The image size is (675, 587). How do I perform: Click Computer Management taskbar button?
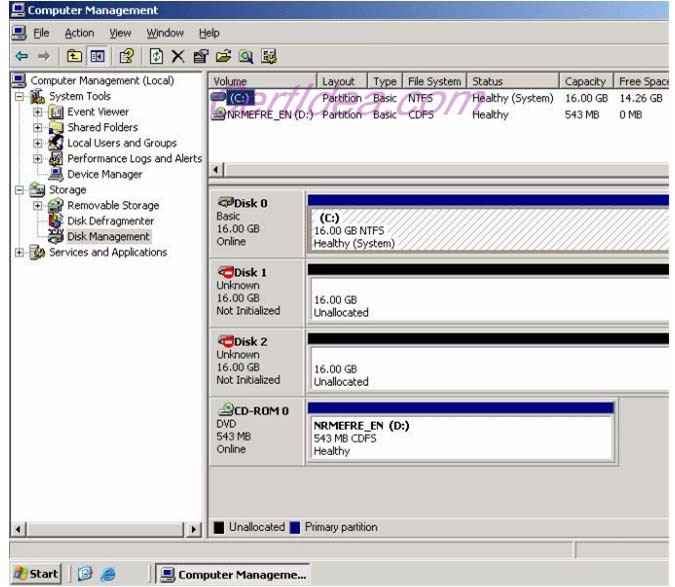(232, 574)
